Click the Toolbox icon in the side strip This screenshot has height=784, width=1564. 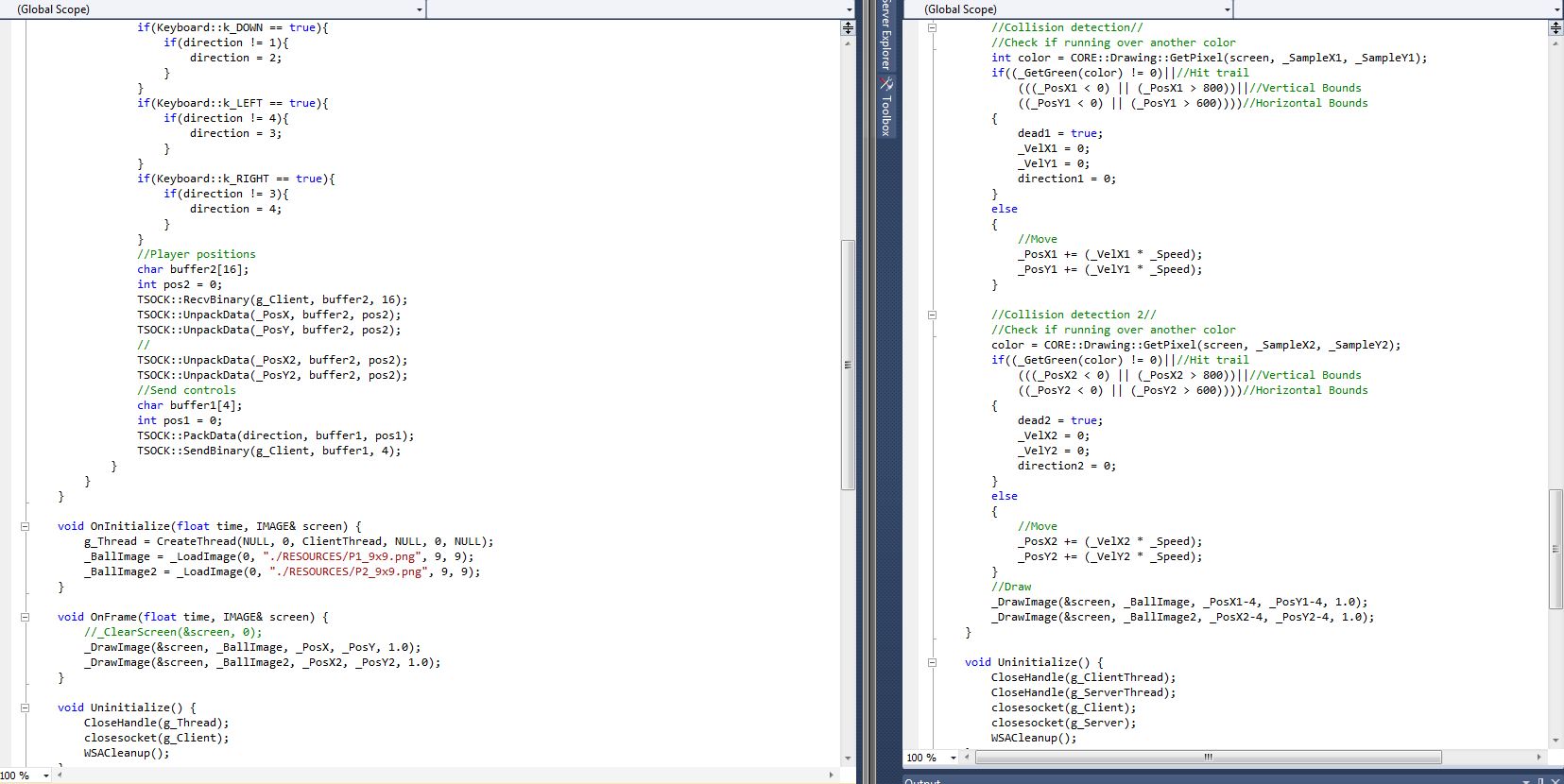point(886,84)
